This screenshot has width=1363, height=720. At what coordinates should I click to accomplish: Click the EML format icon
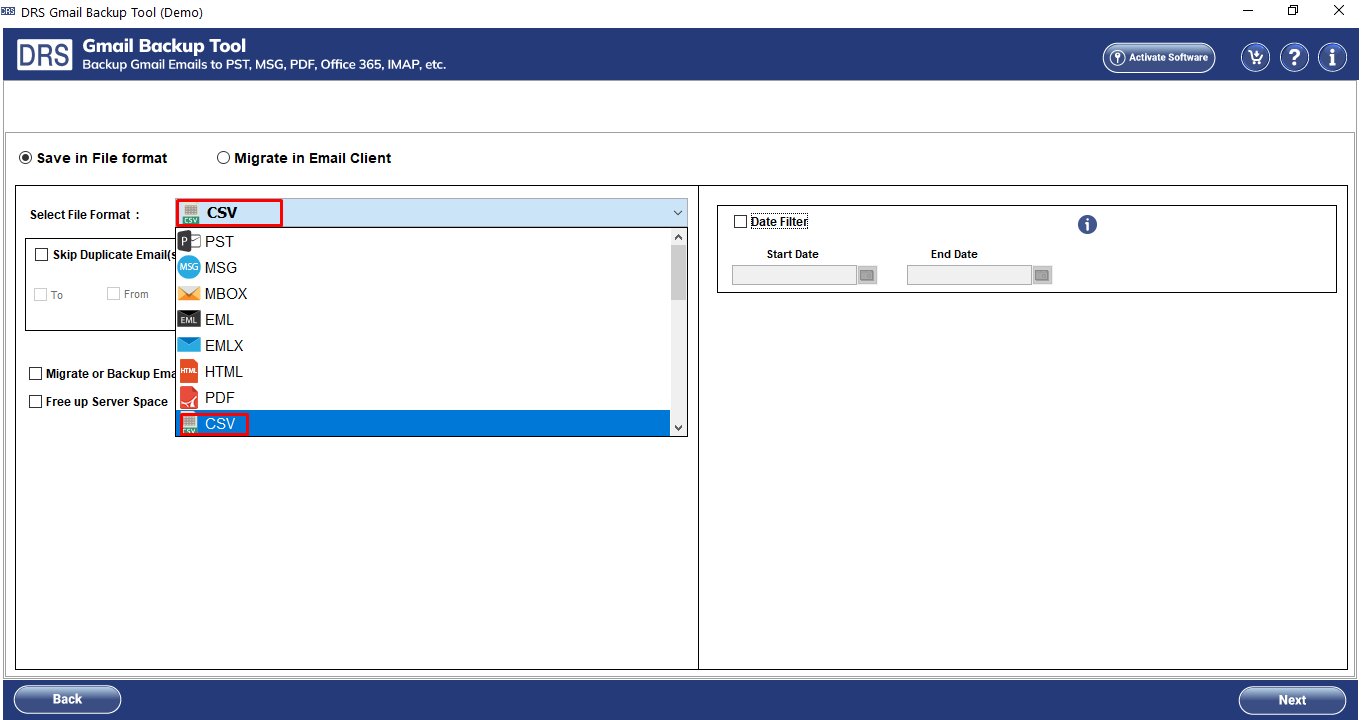pos(189,319)
